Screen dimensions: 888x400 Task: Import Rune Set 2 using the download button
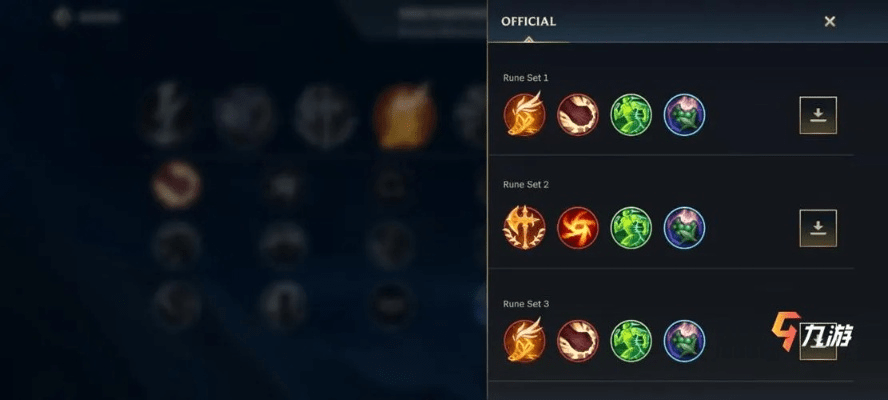[x=818, y=228]
